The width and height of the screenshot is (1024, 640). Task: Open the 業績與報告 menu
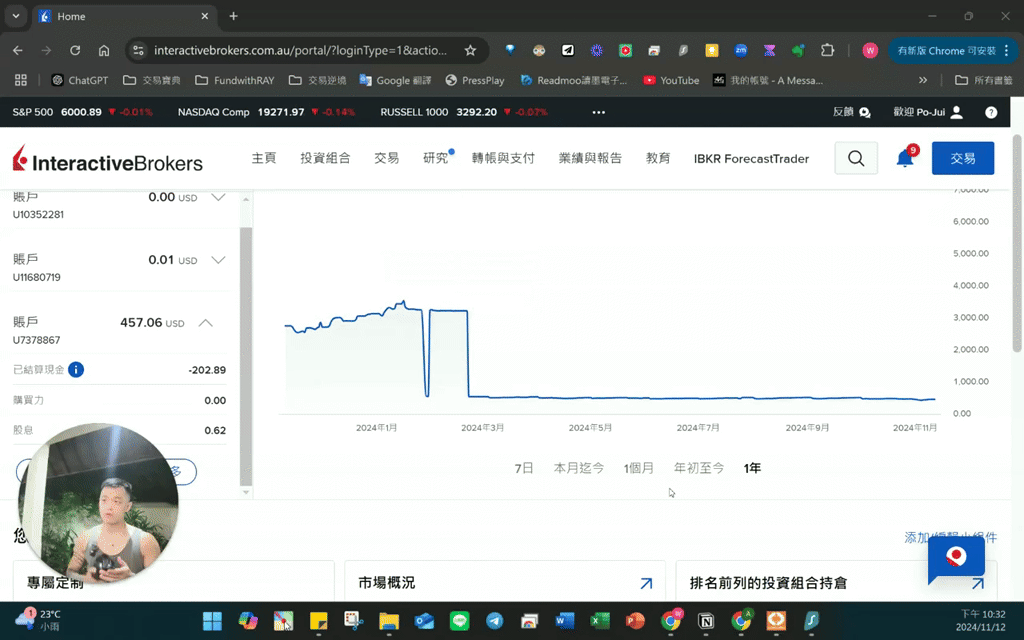coord(590,158)
